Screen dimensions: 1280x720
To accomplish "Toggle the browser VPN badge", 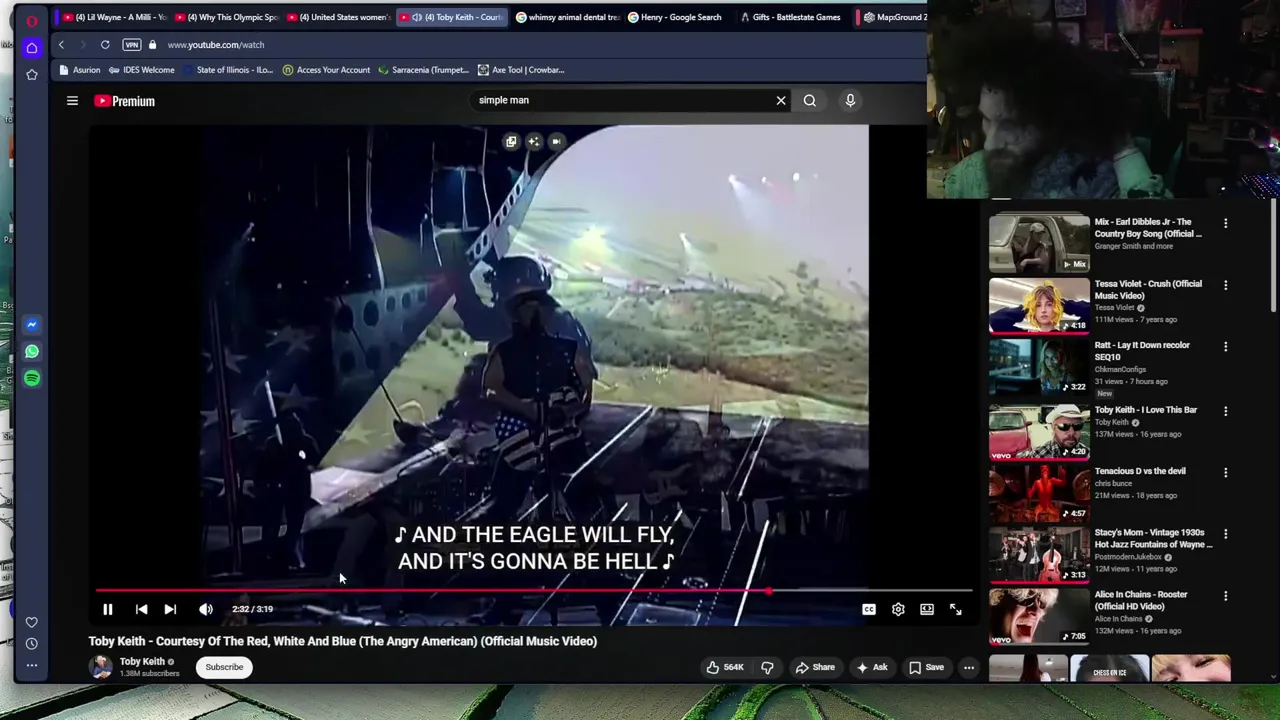I will pyautogui.click(x=131, y=45).
